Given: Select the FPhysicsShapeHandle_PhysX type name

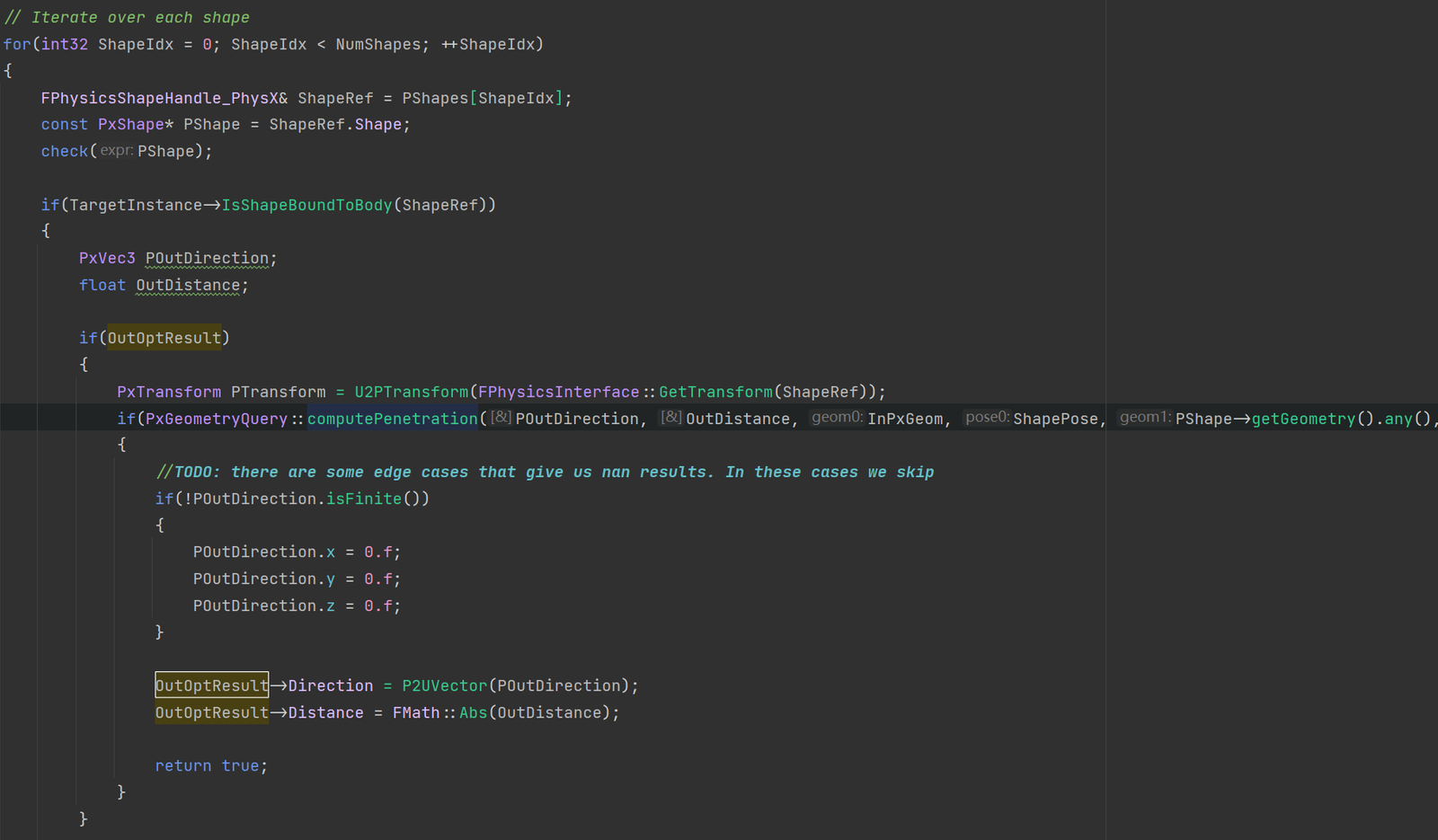Looking at the screenshot, I should 159,98.
